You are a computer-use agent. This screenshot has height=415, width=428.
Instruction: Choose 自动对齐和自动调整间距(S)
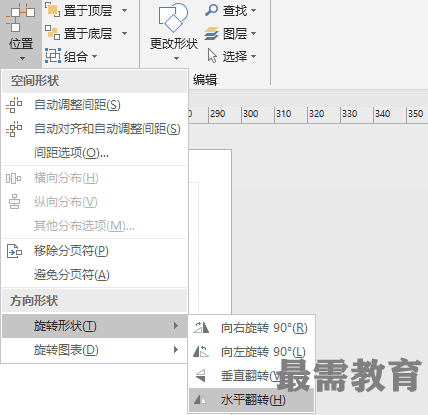coord(95,129)
